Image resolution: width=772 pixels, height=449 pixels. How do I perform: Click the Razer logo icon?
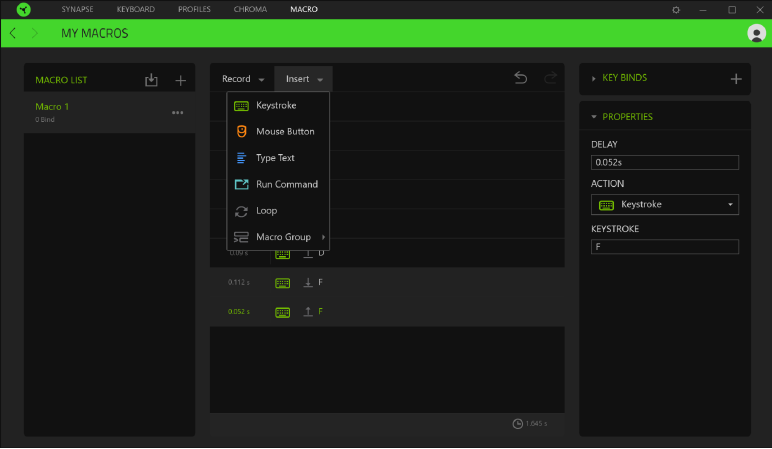tap(23, 9)
